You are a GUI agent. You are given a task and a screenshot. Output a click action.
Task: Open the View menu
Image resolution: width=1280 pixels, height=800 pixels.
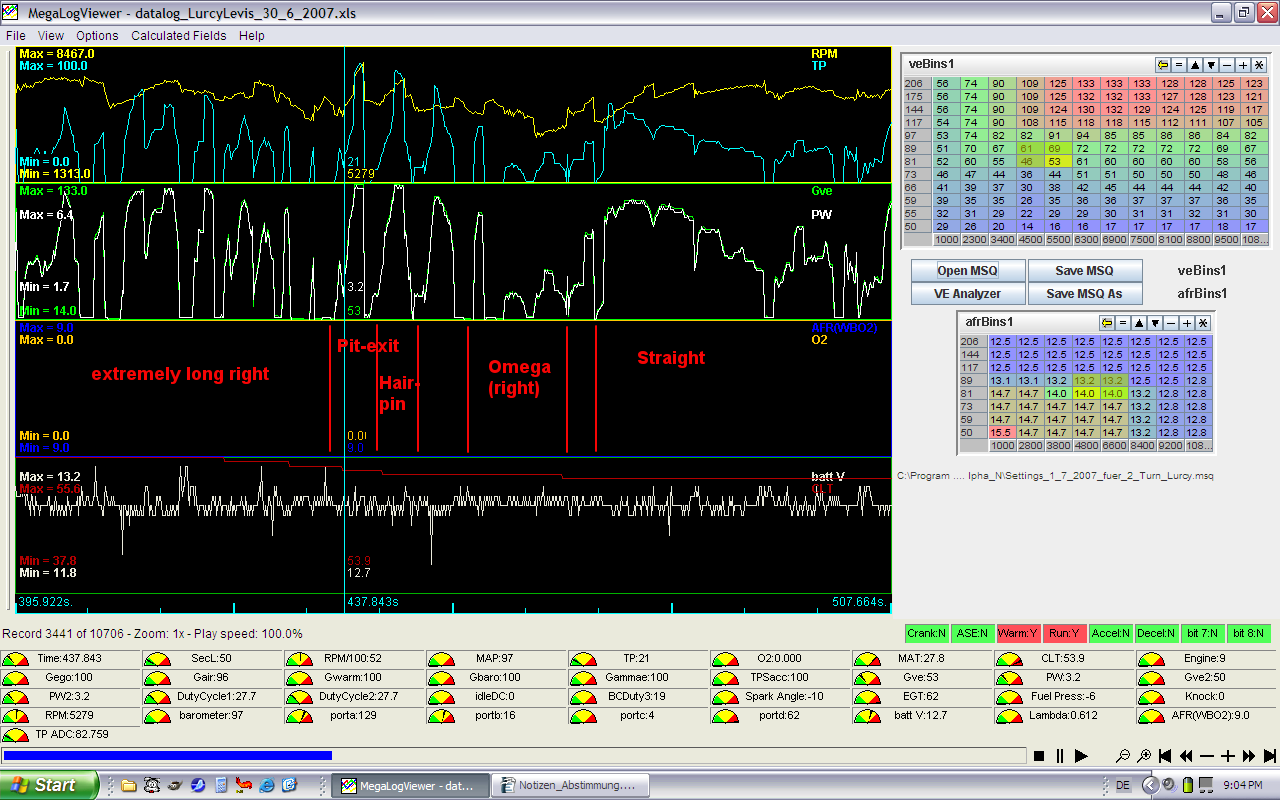(x=51, y=35)
